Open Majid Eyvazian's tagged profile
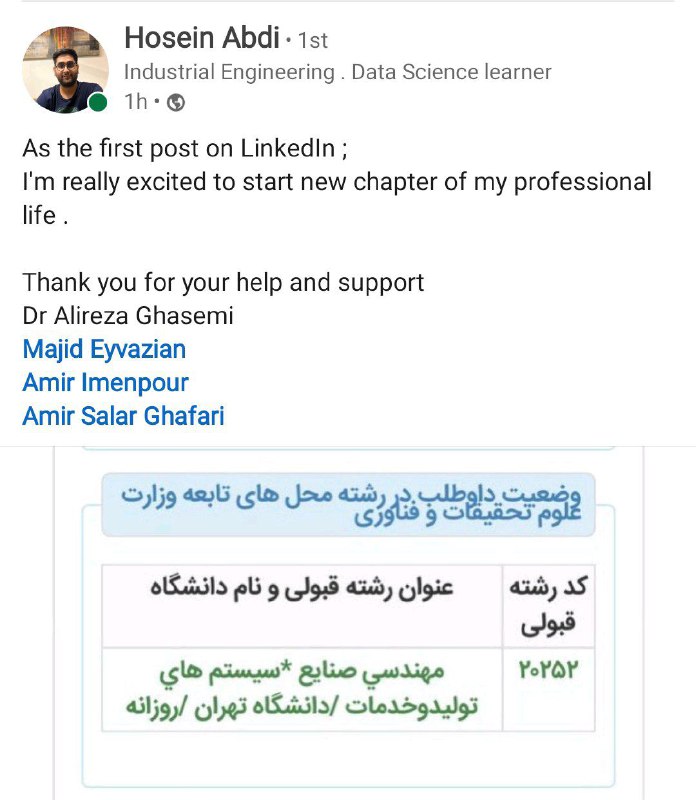 tap(104, 349)
